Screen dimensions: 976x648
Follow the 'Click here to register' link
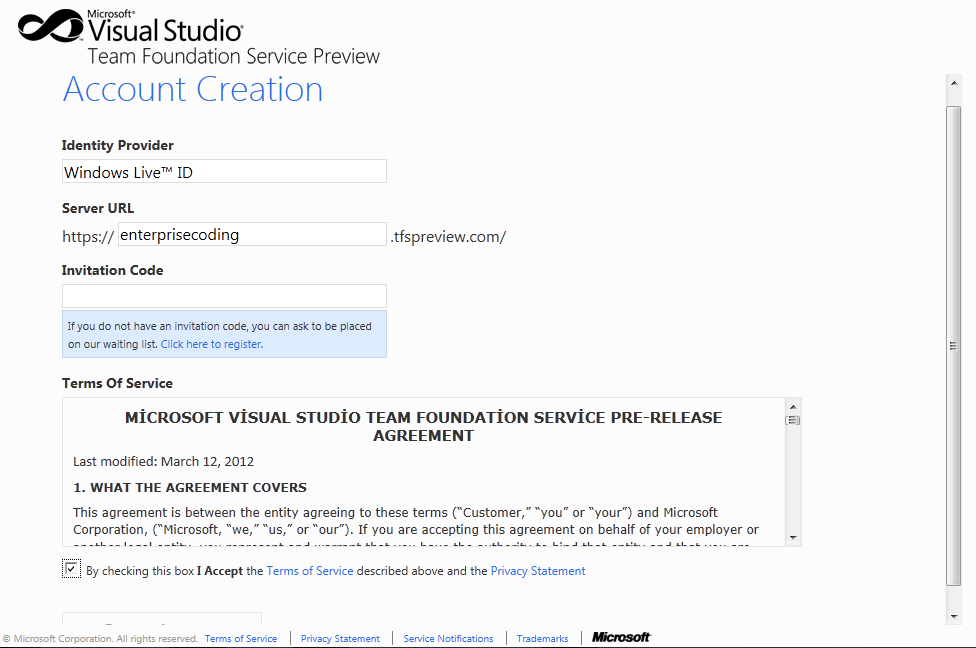click(x=212, y=344)
